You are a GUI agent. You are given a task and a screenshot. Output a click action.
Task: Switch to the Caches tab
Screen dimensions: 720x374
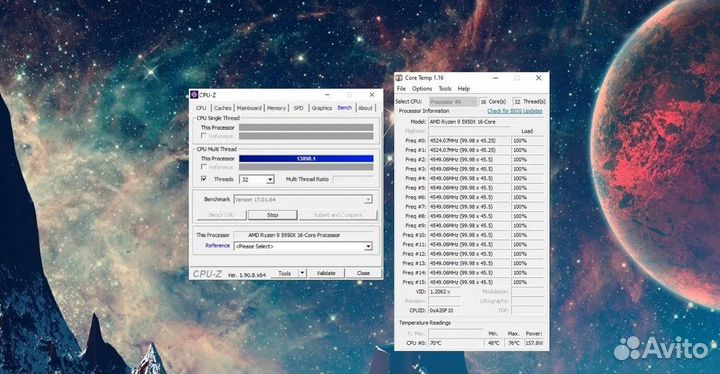coord(223,108)
